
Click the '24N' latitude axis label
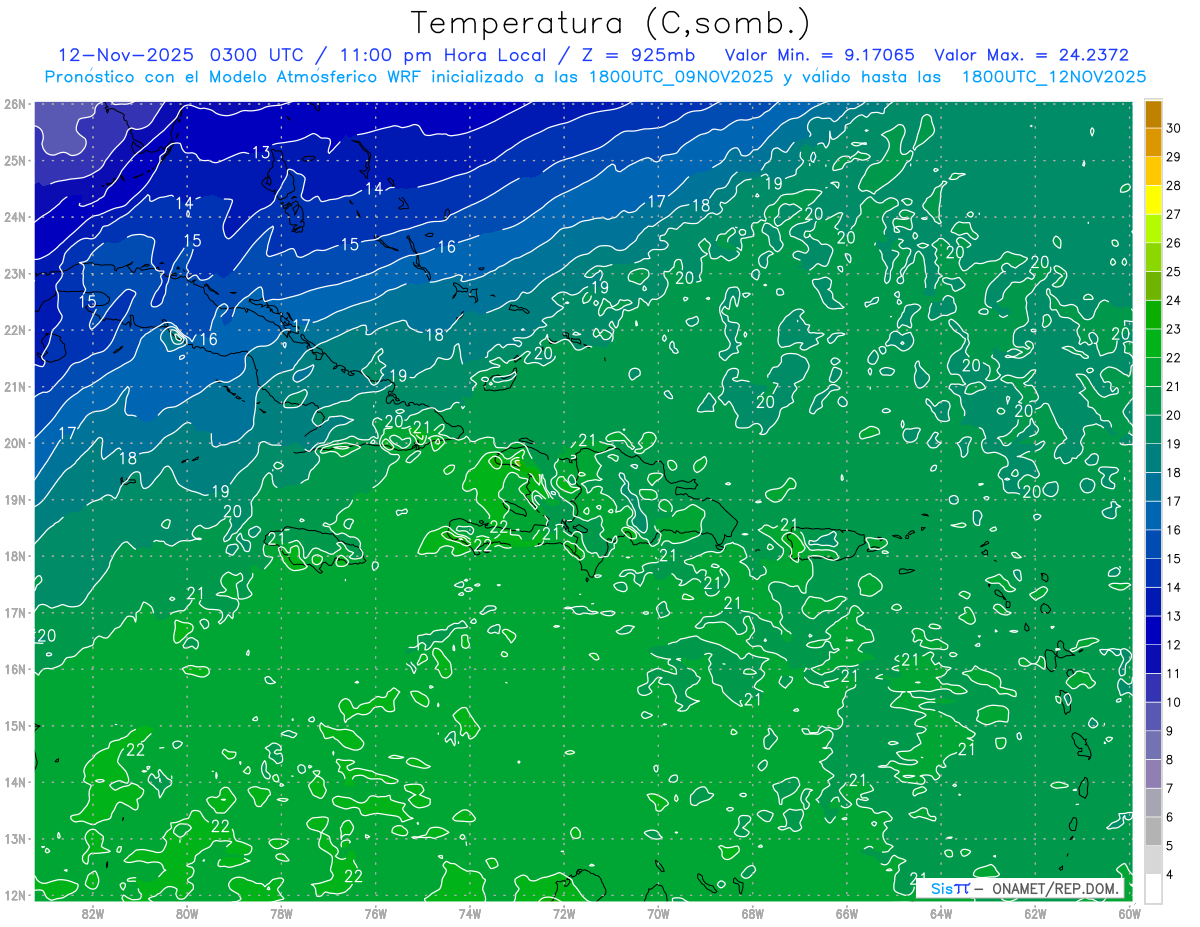click(x=15, y=217)
